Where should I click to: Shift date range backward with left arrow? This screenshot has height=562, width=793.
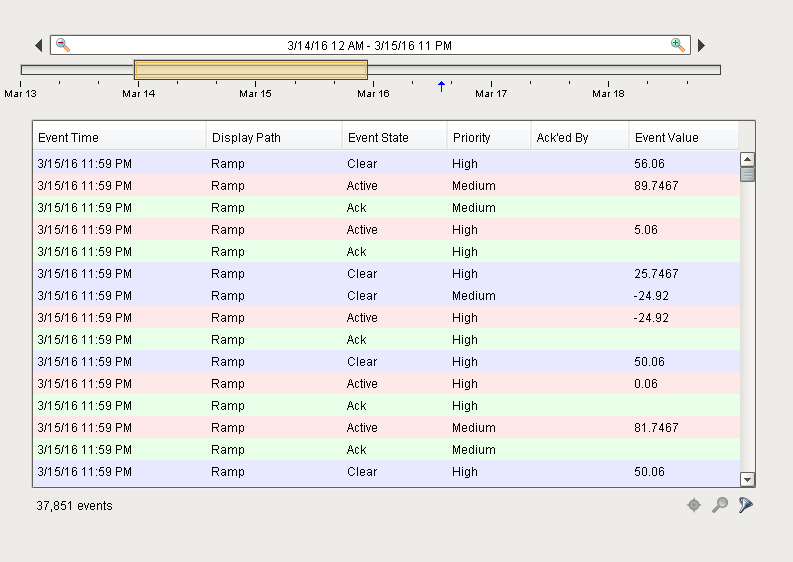tap(39, 46)
